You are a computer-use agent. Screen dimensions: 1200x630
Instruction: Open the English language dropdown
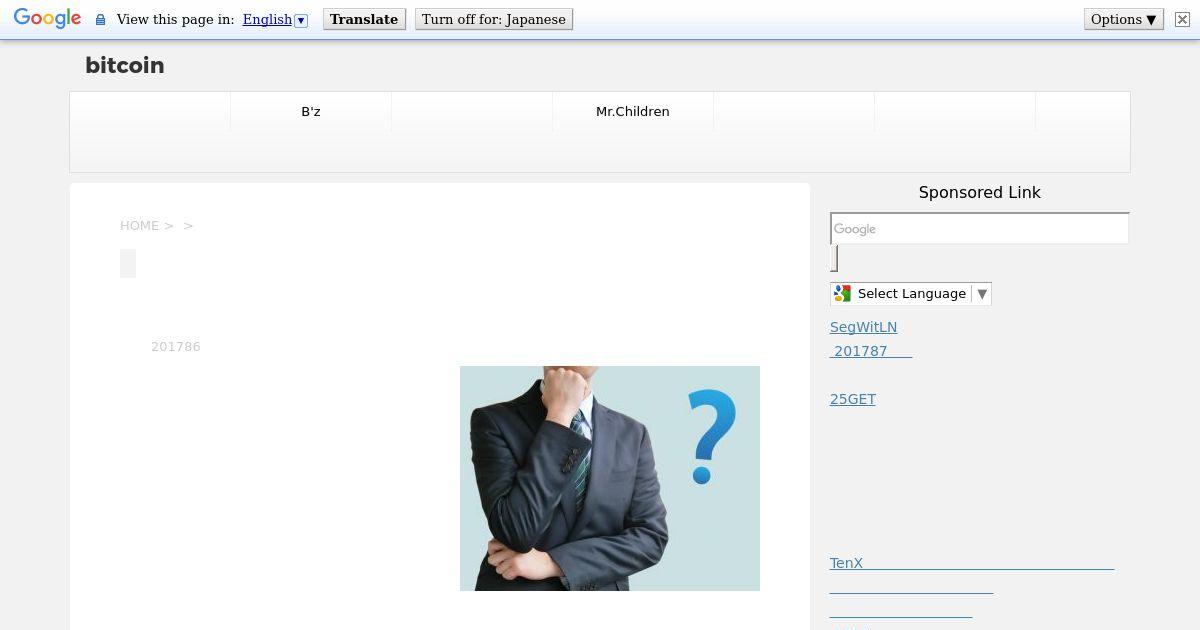pyautogui.click(x=275, y=20)
